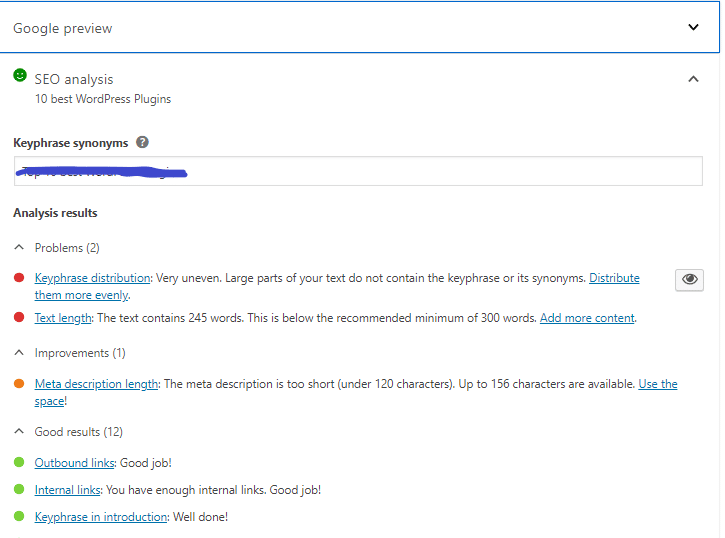Open the Text length link
The height and width of the screenshot is (538, 725).
[63, 318]
